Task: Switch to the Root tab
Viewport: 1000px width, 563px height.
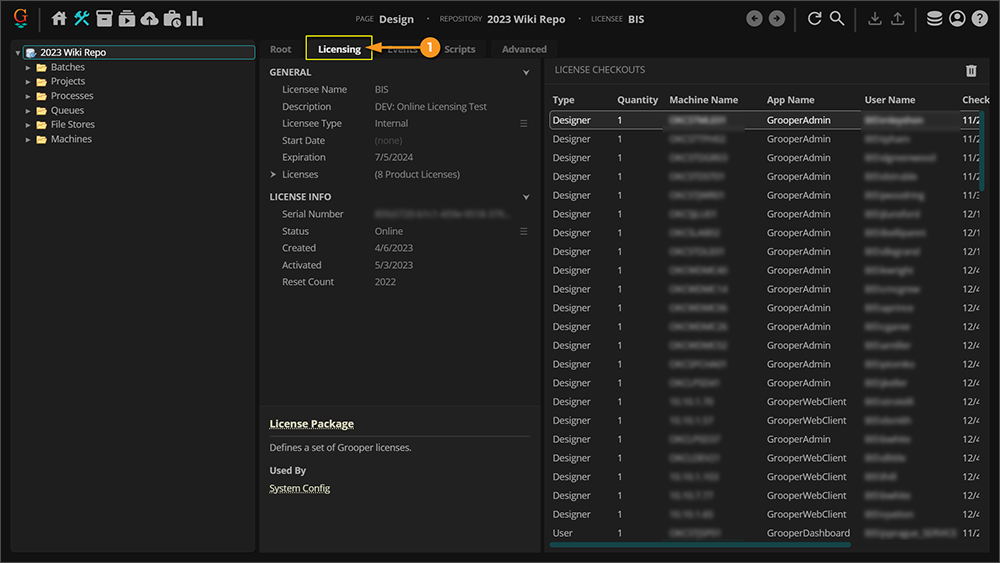Action: click(281, 49)
